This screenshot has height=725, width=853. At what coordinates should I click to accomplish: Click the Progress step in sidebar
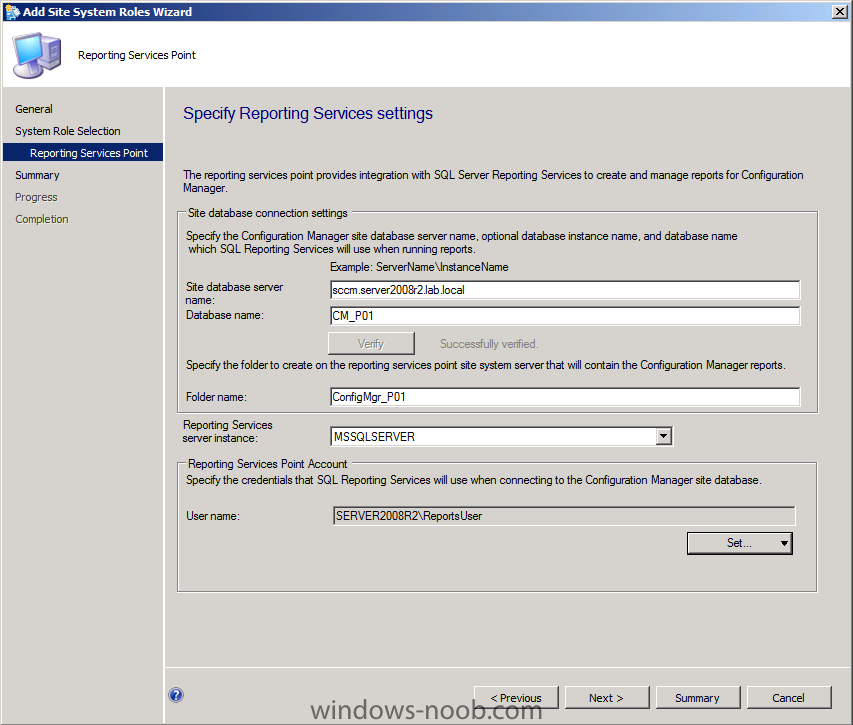pyautogui.click(x=36, y=197)
